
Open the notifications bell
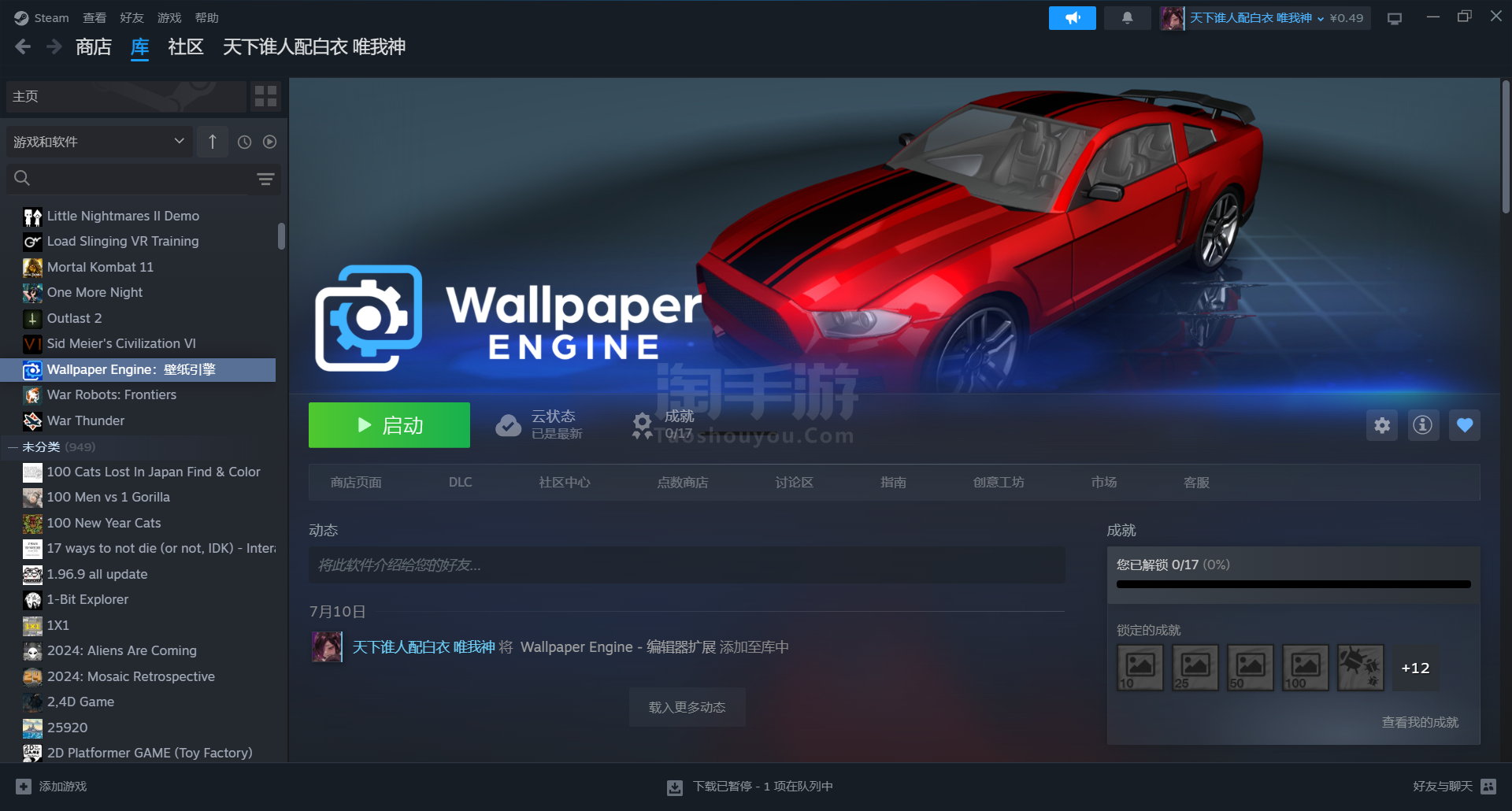(1127, 18)
